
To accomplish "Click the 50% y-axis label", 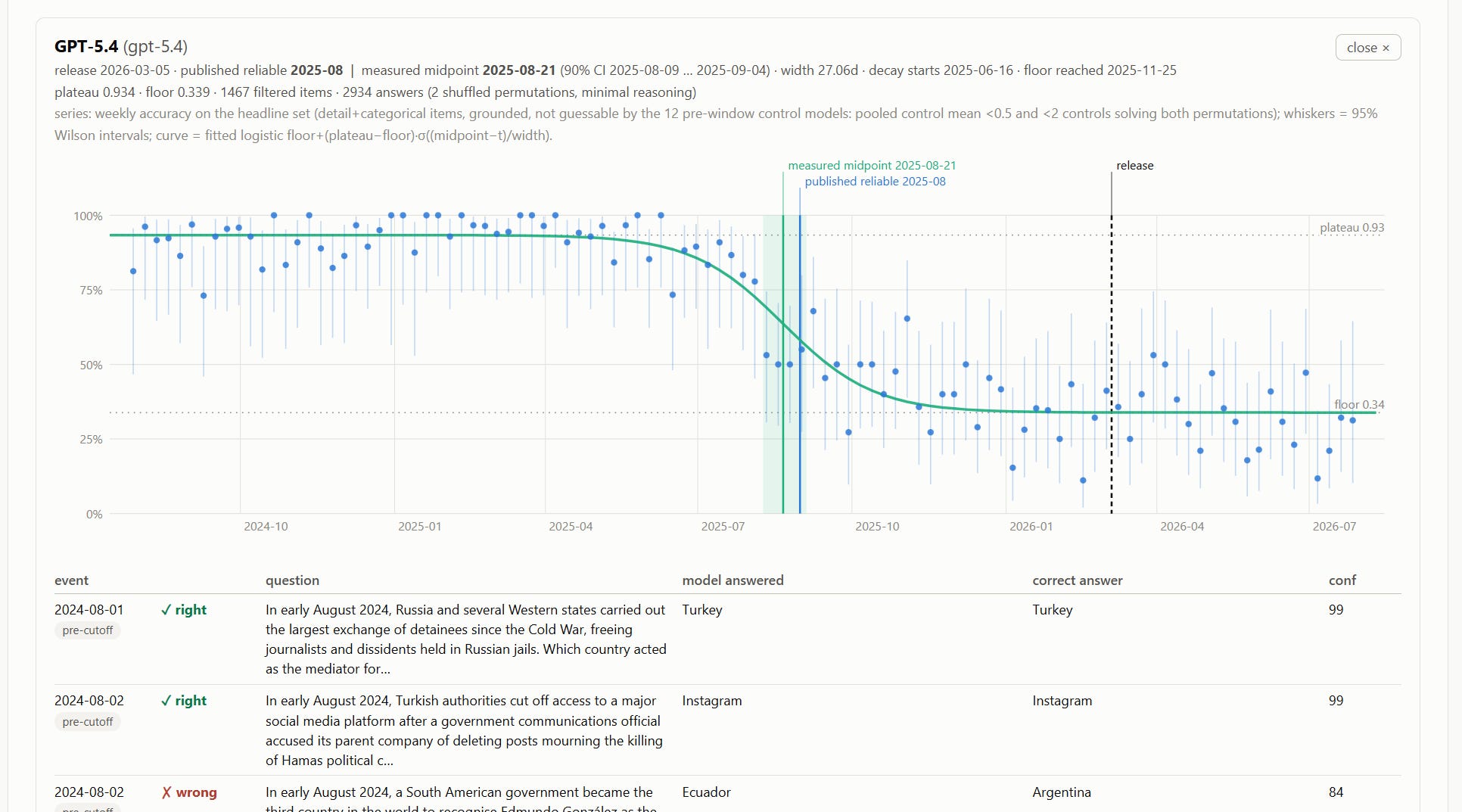I will 90,366.
